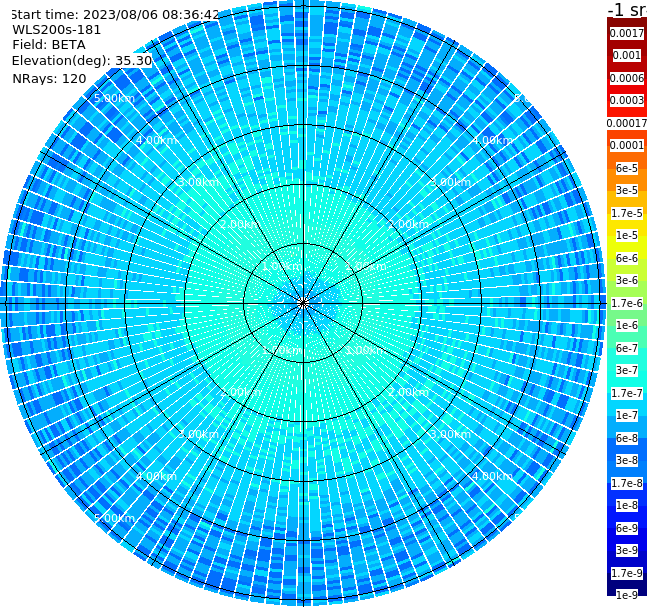The width and height of the screenshot is (647, 607).
Task: Click the upper-left 5.00km range label
Action: pos(114,98)
